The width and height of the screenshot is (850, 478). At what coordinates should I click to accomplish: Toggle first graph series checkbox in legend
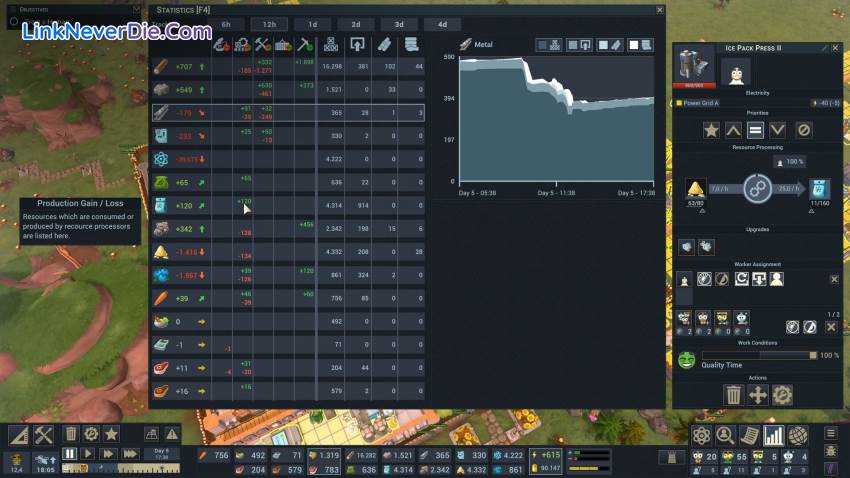tap(545, 45)
